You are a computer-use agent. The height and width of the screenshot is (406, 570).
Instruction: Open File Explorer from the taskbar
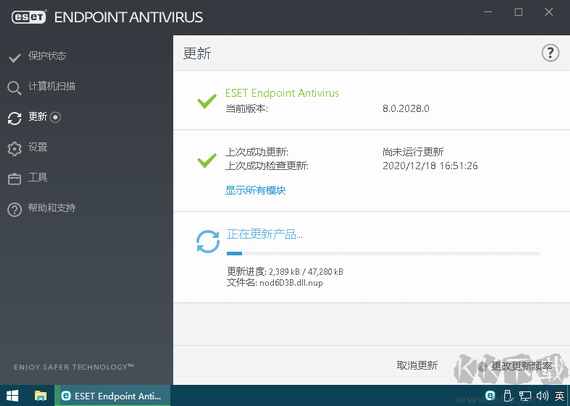[x=41, y=395]
